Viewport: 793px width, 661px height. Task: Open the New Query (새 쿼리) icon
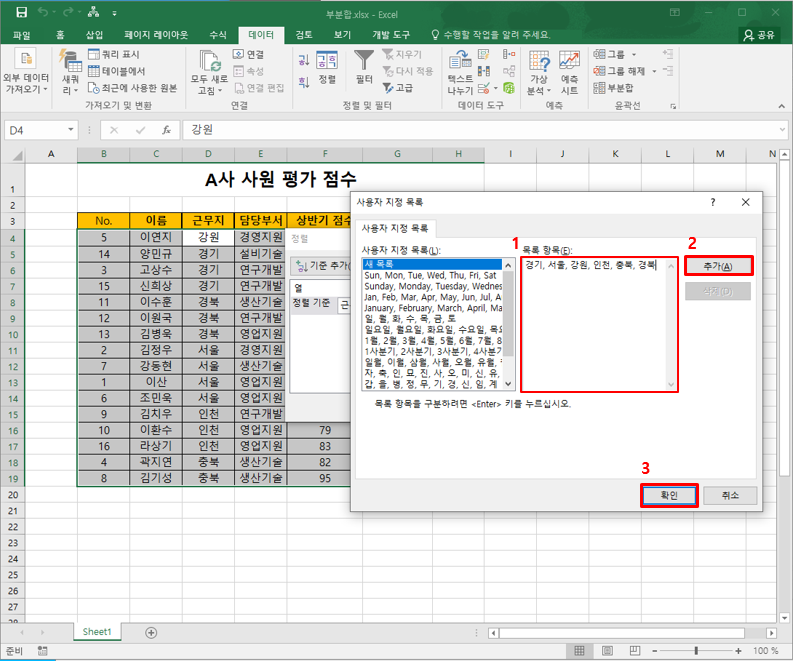click(70, 61)
